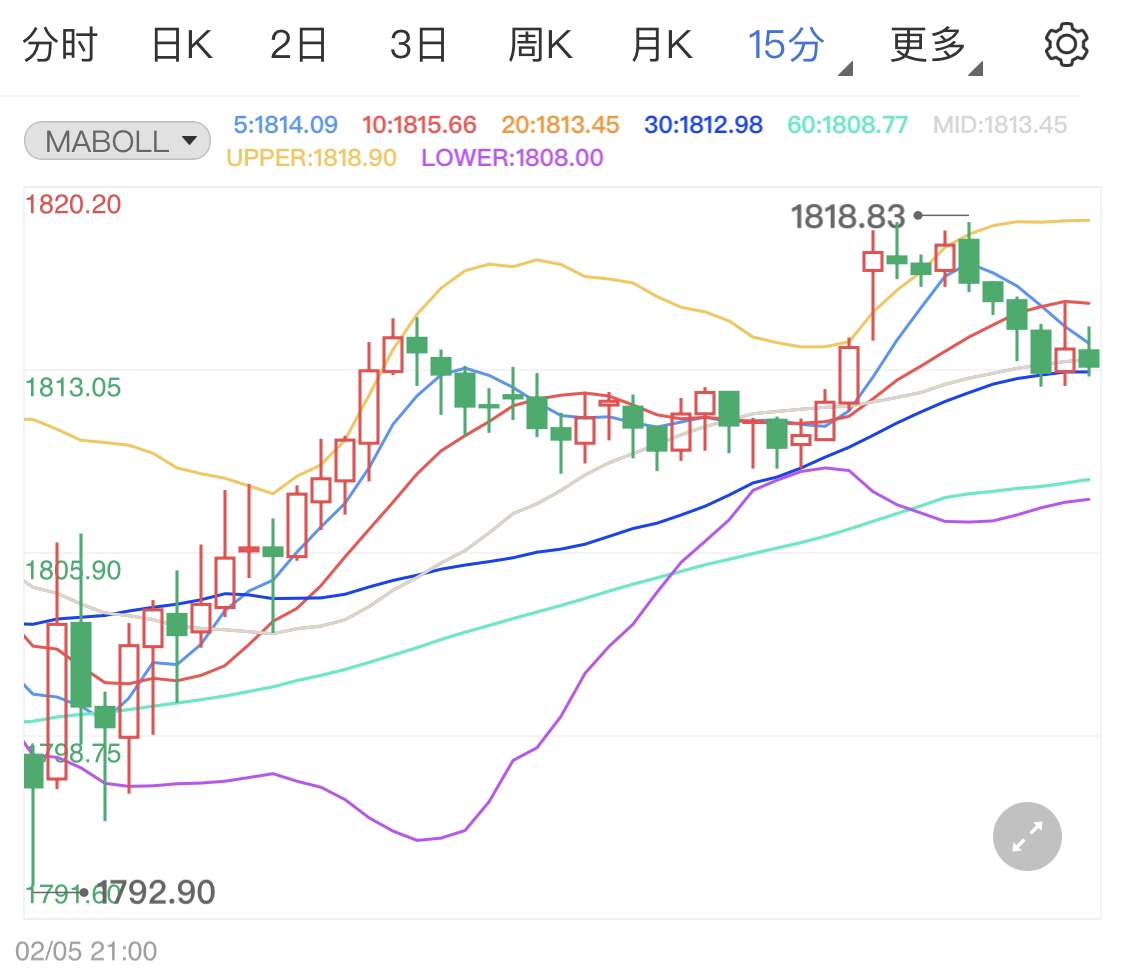Click the 10:1815.66 moving average value
The width and height of the screenshot is (1125, 975).
[419, 125]
